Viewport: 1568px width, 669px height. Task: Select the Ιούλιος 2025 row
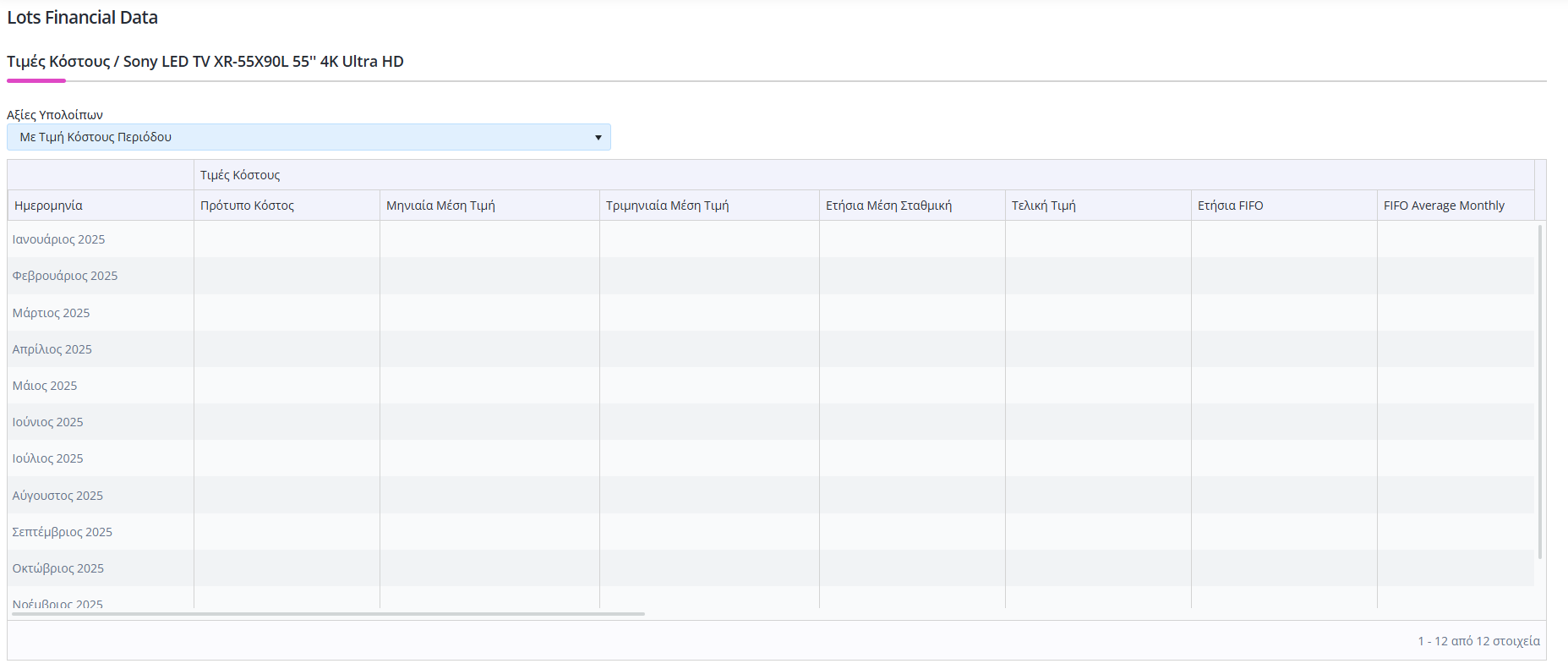pos(771,458)
